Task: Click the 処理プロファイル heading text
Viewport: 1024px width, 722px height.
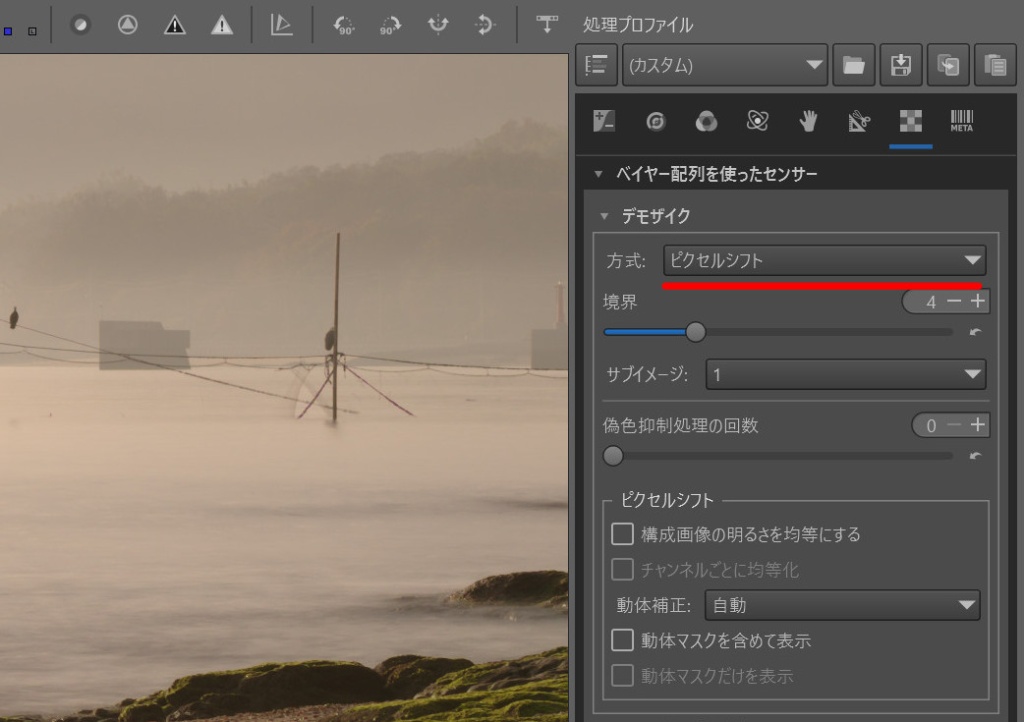Action: (637, 25)
